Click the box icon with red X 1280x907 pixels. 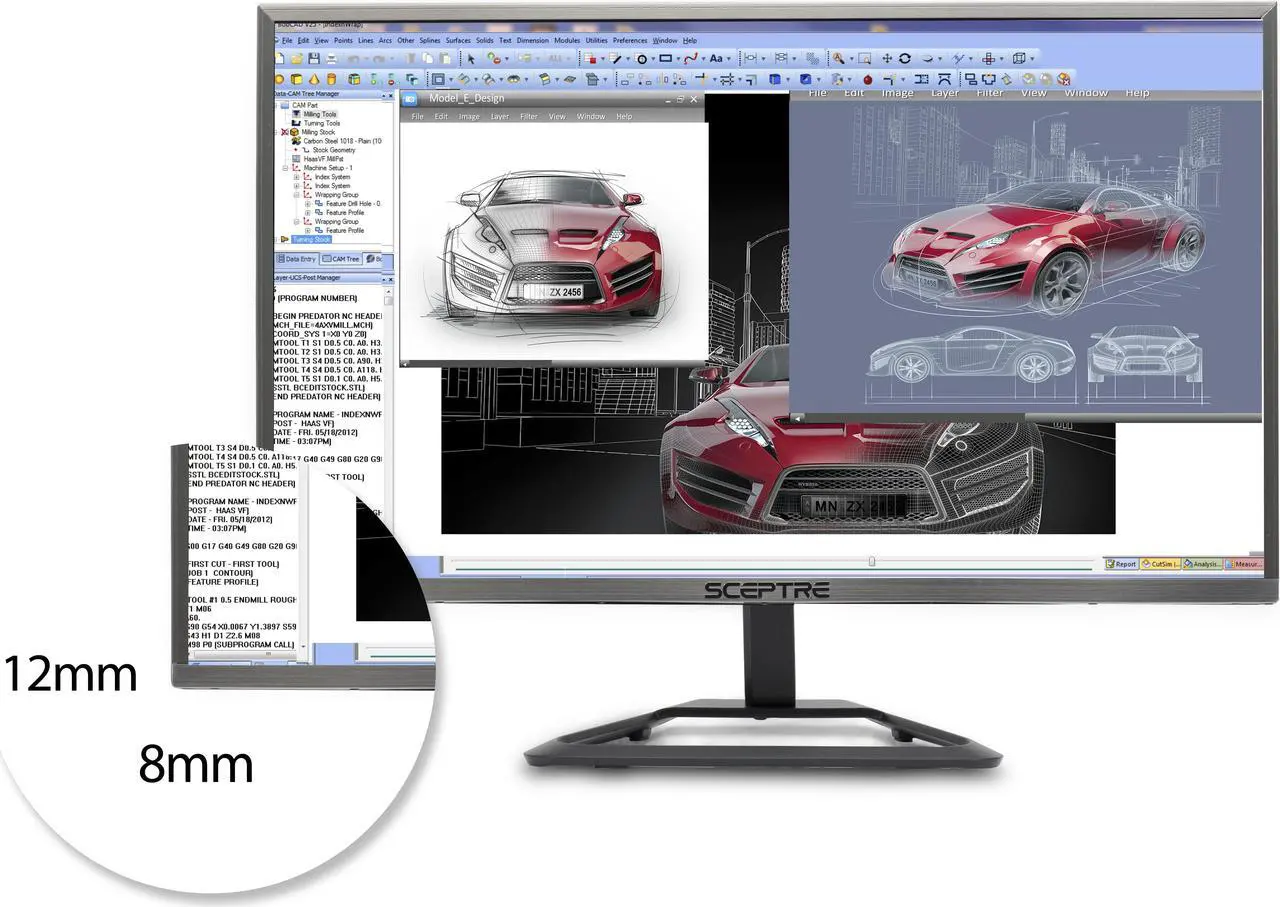[1064, 79]
